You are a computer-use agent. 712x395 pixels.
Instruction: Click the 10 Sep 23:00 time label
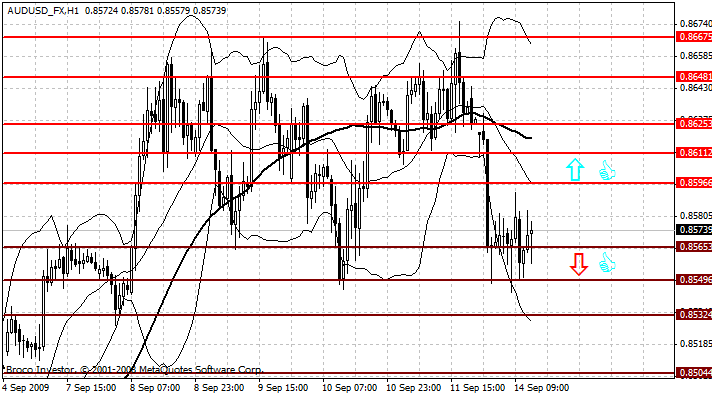(413, 388)
